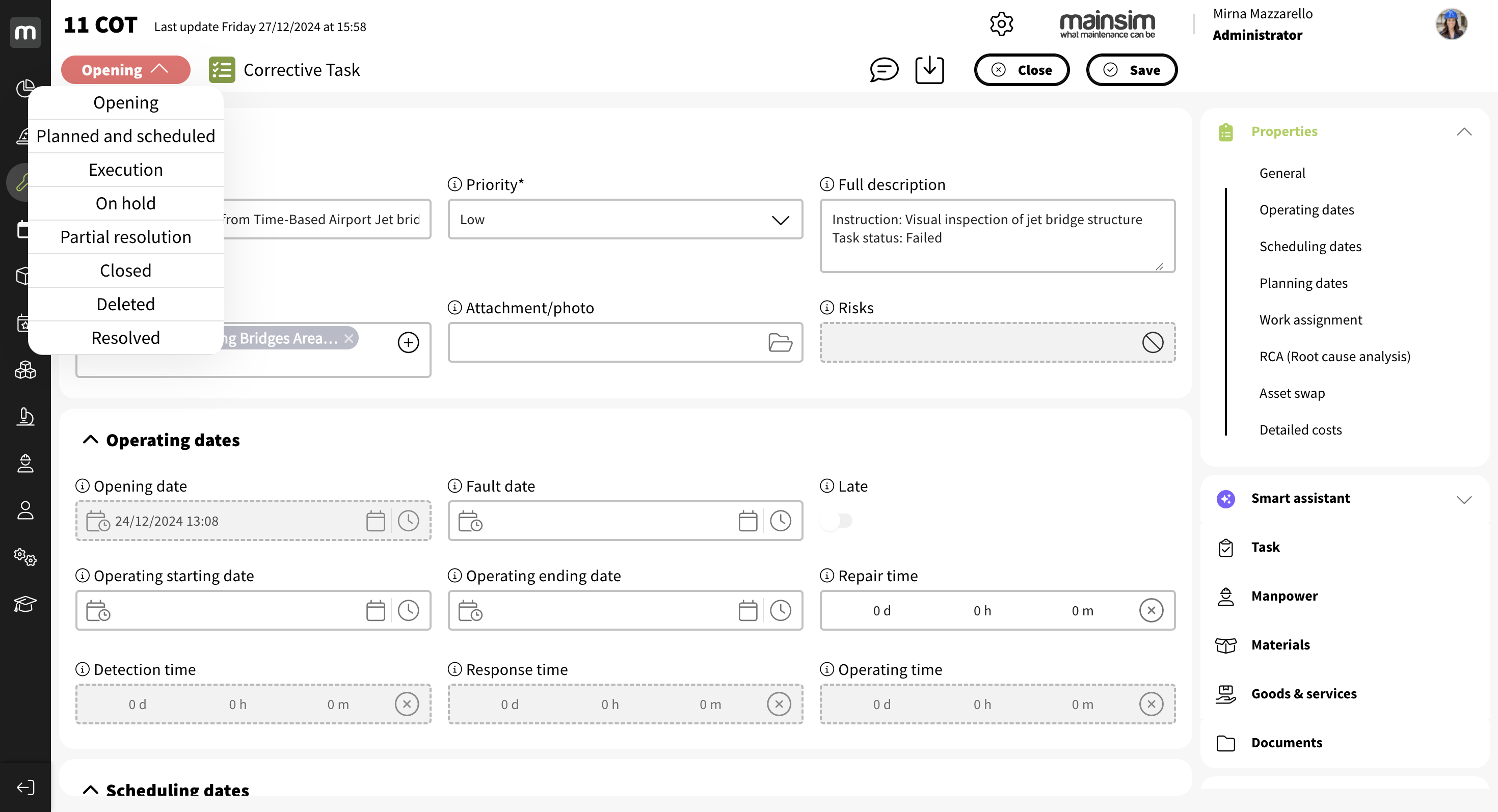Image resolution: width=1498 pixels, height=812 pixels.
Task: Open application settings via gear icon
Action: coord(1002,24)
